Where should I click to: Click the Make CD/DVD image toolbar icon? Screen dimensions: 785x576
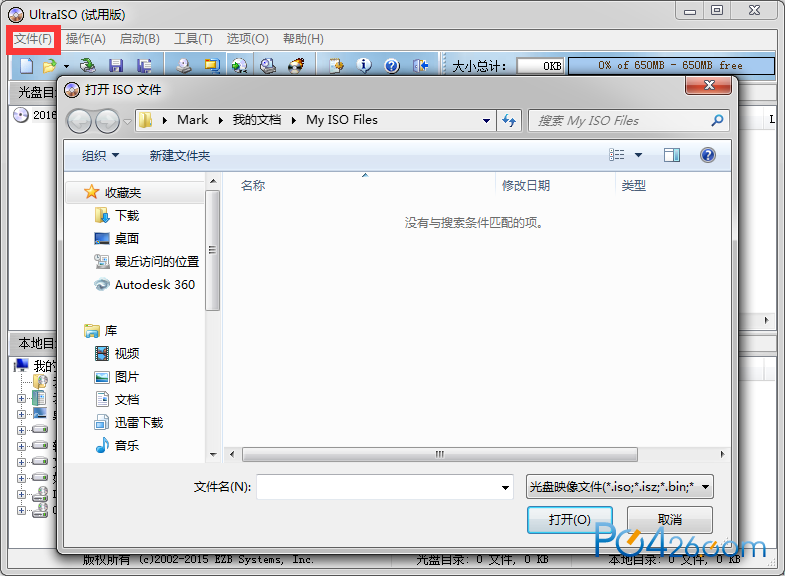(x=184, y=66)
